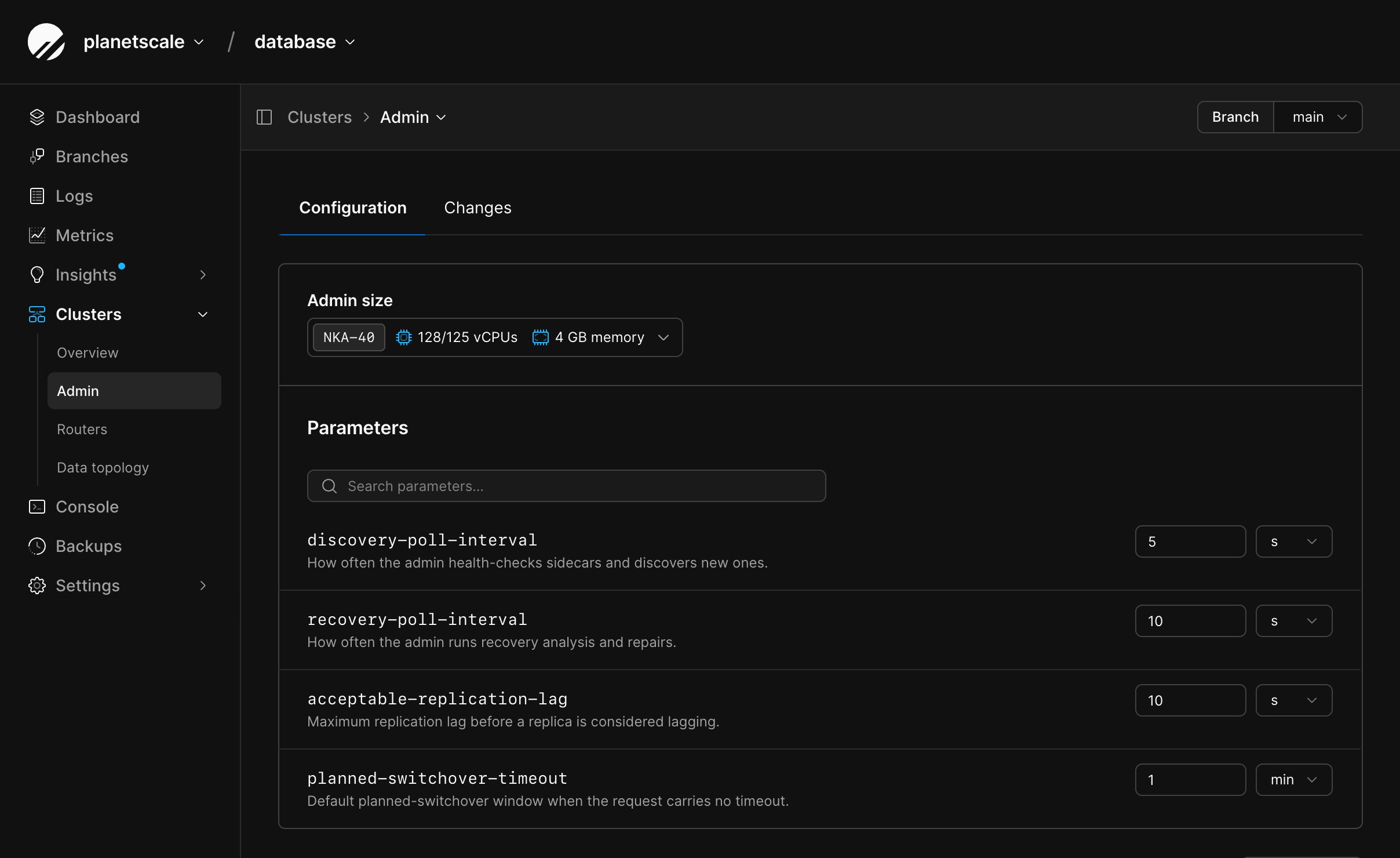Switch to the Changes tab

point(478,208)
